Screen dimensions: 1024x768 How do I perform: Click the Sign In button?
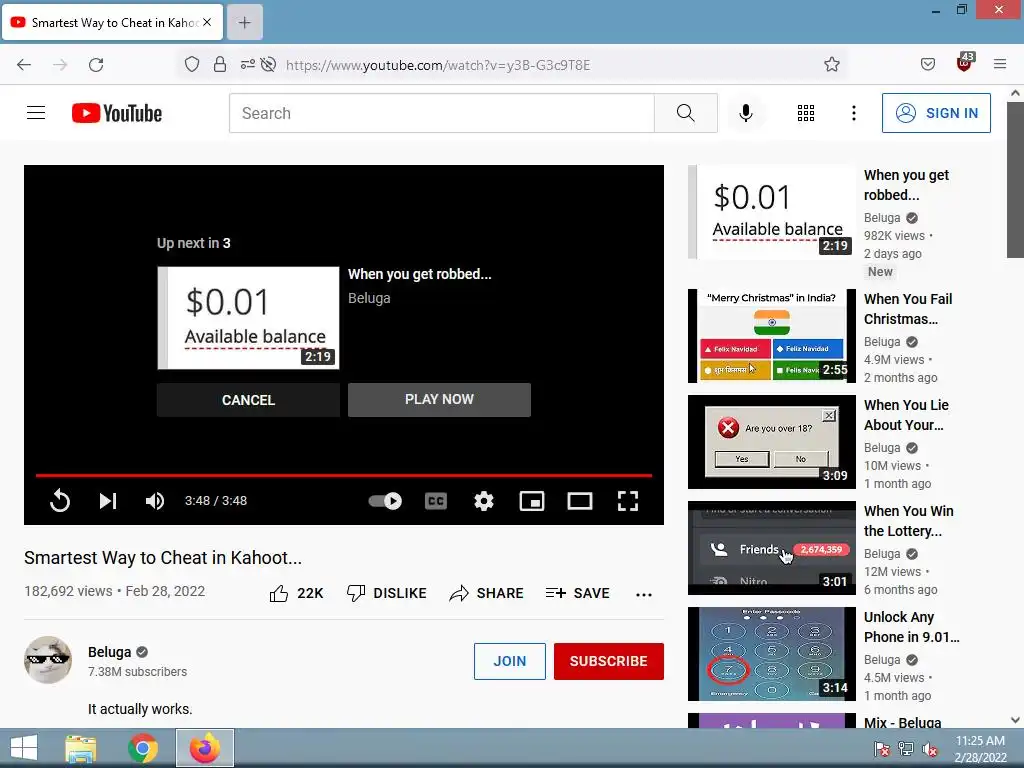coord(936,113)
